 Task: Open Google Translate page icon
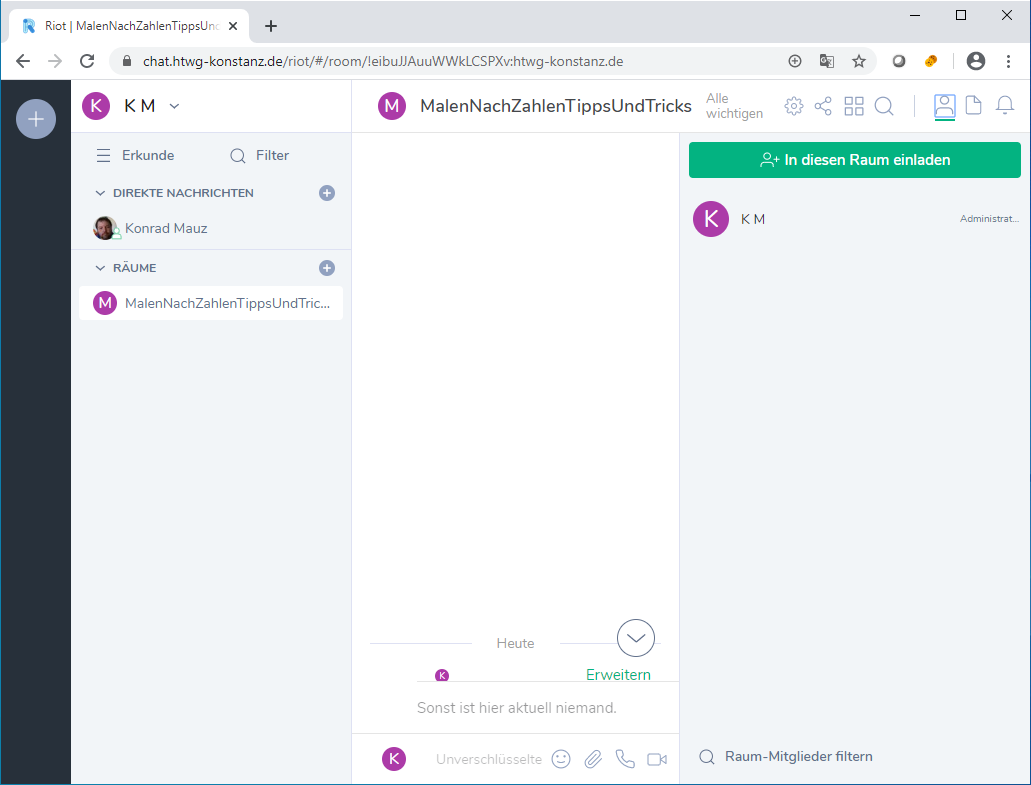pyautogui.click(x=827, y=61)
